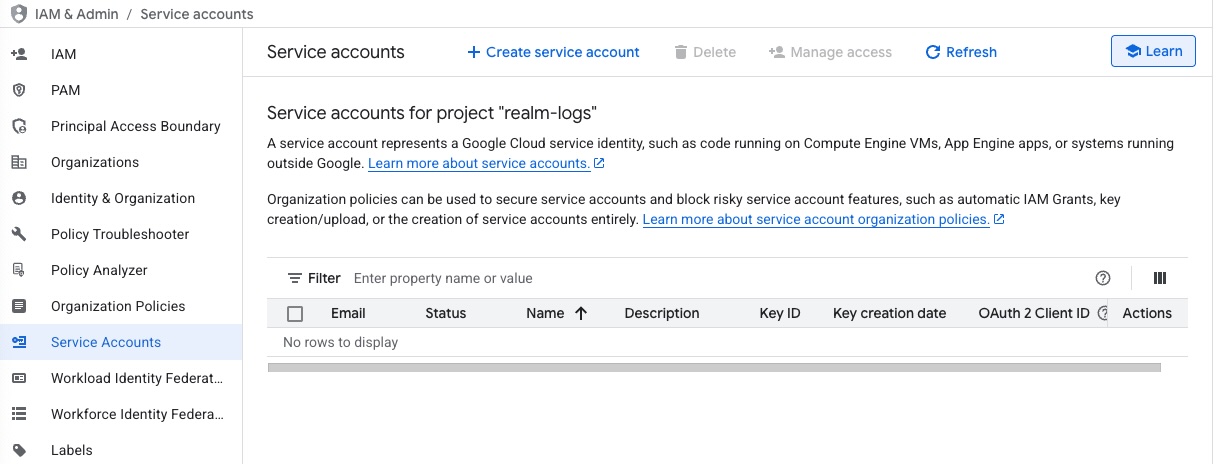Viewport: 1216px width, 464px height.
Task: Open Policy Troubleshooter from sidebar
Action: pos(121,234)
